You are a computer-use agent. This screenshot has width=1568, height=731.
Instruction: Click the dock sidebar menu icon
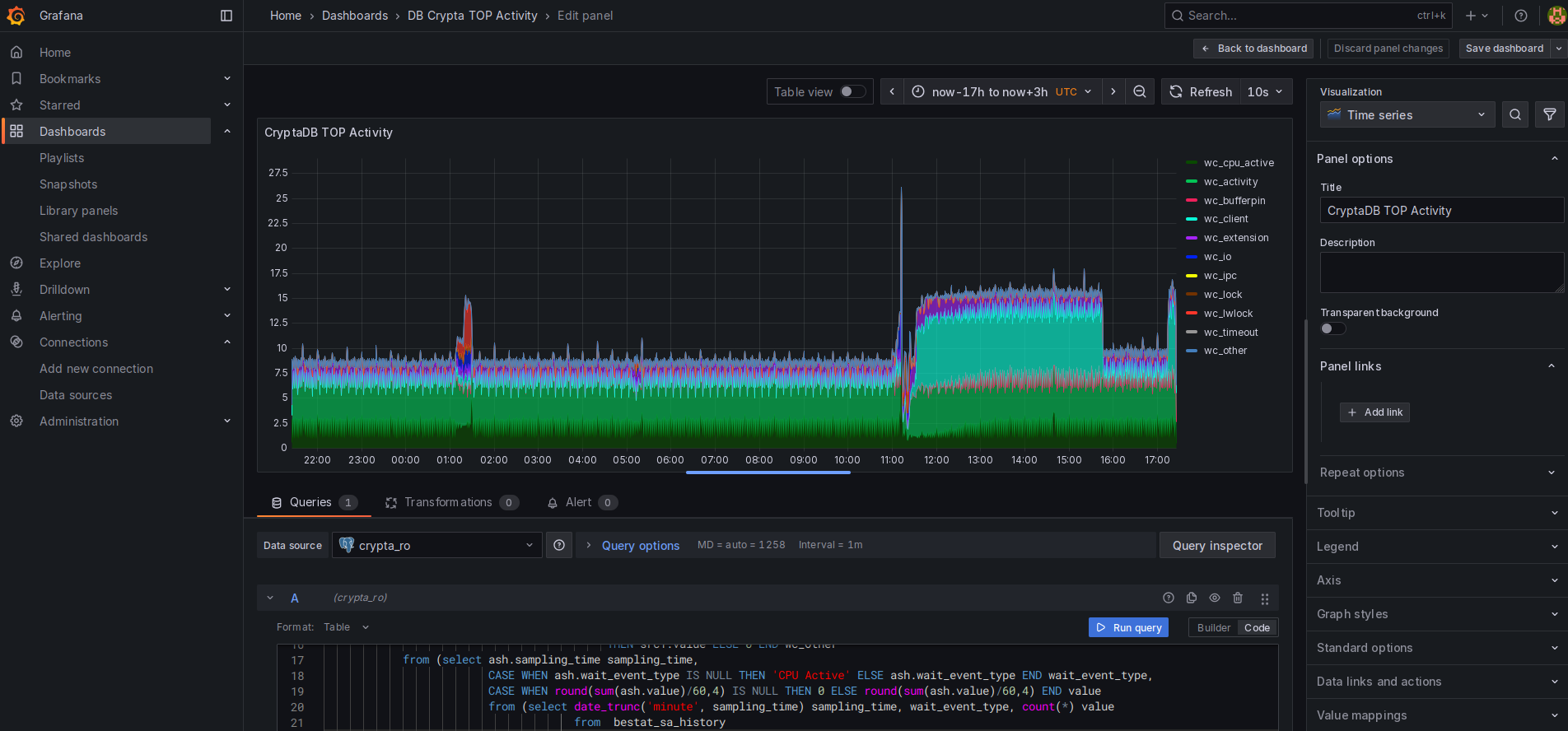click(x=226, y=16)
